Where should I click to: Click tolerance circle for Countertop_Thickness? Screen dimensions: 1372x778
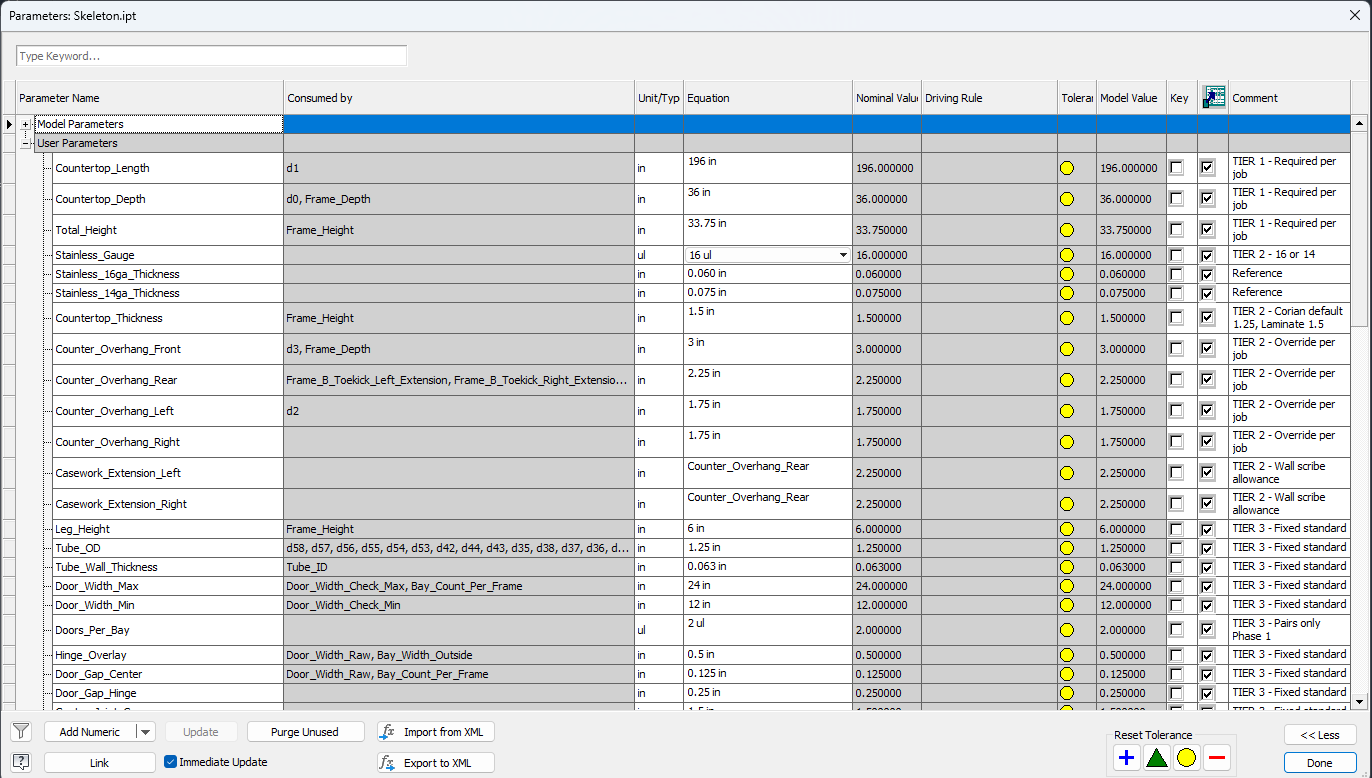click(x=1067, y=318)
